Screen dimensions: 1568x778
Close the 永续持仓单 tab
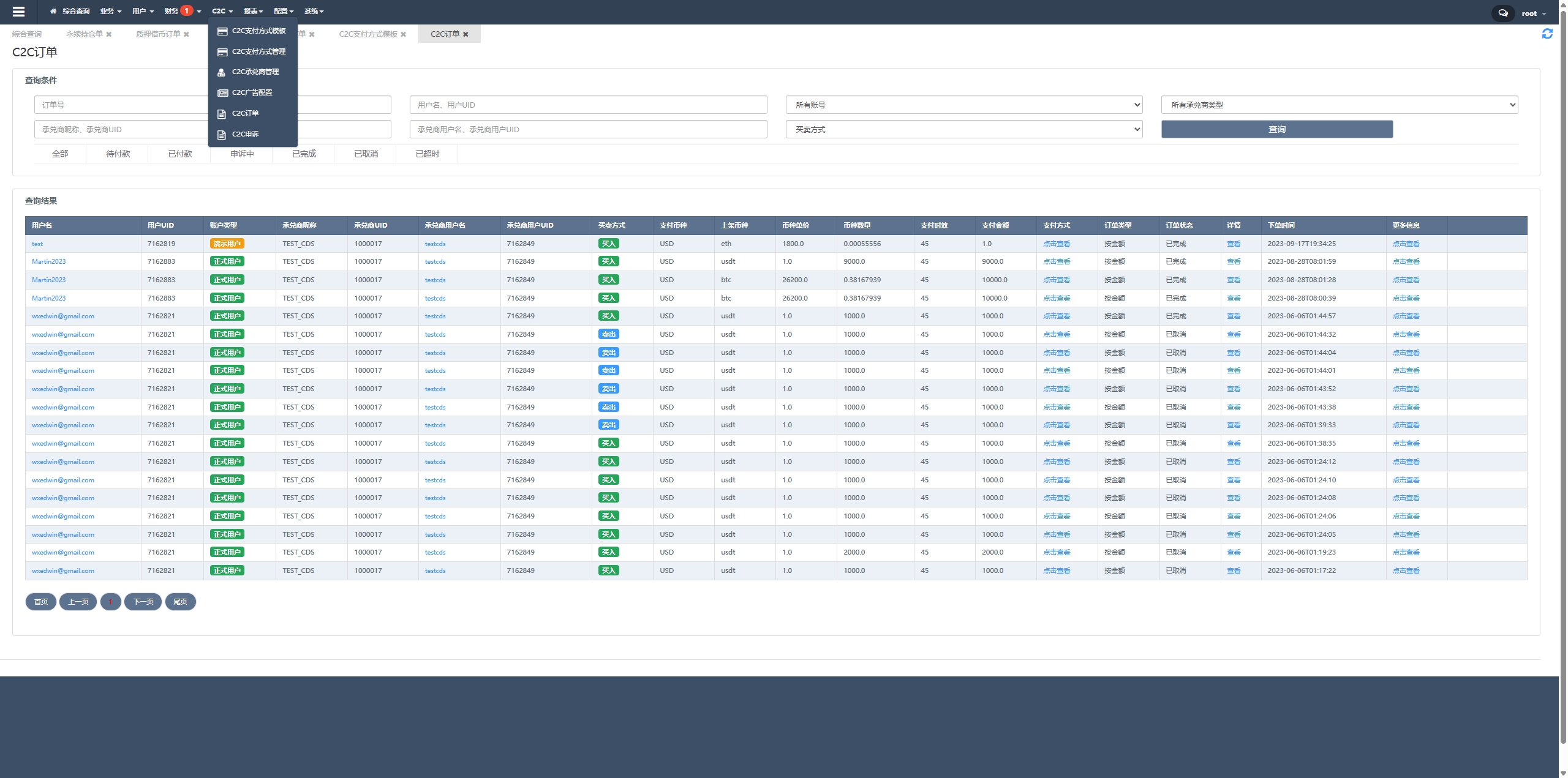pos(109,34)
